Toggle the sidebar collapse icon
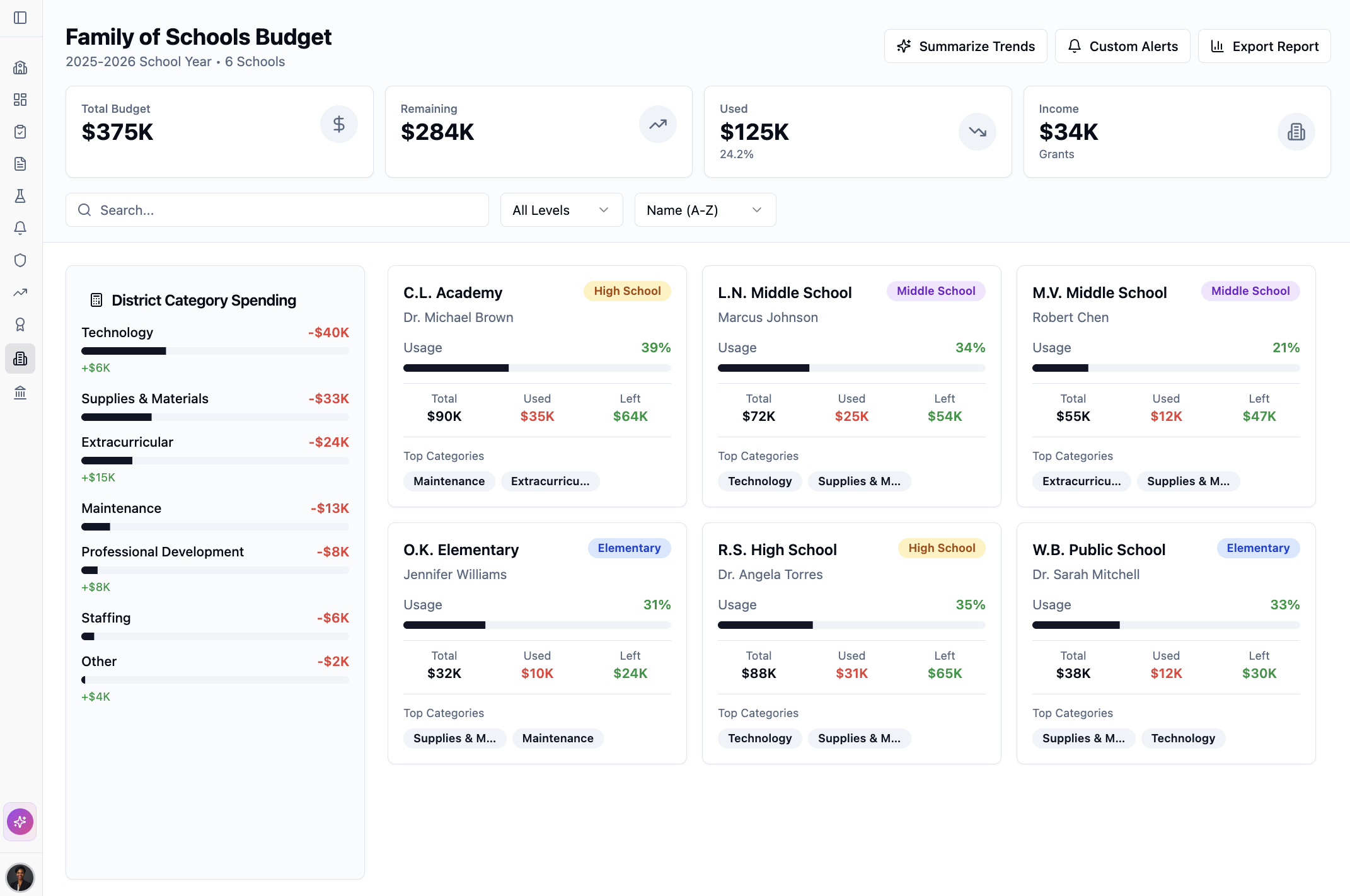1350x896 pixels. 20,18
